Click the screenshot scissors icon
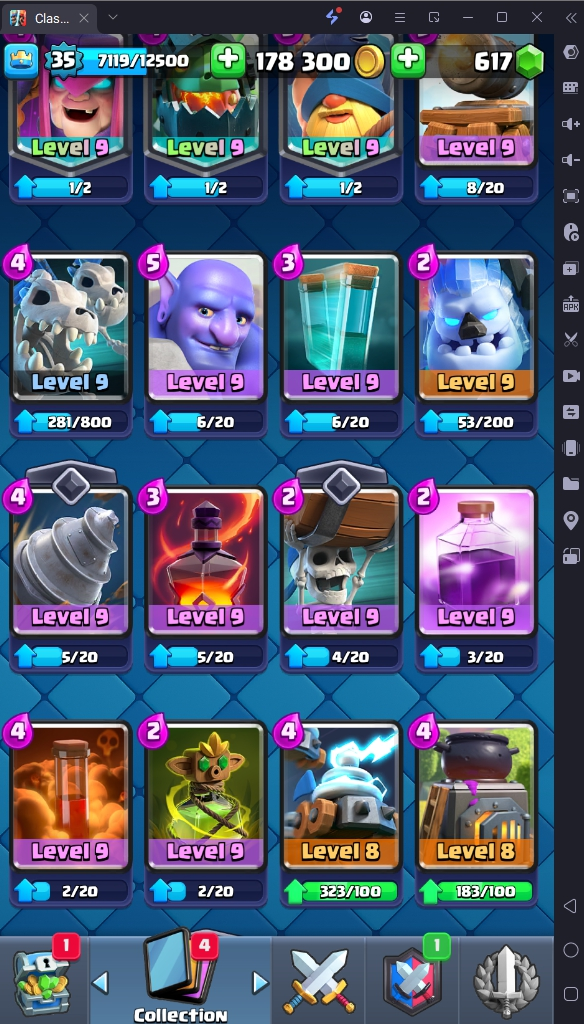The image size is (584, 1024). [x=570, y=340]
